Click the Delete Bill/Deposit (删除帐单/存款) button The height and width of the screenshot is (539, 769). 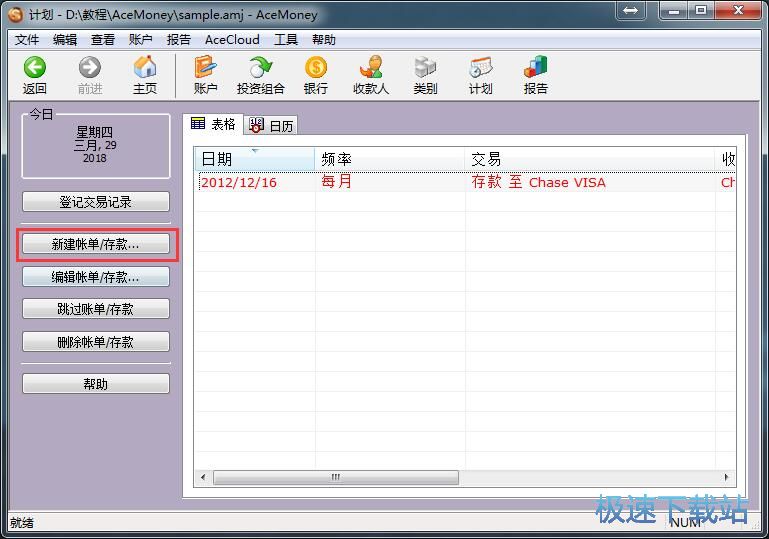96,342
